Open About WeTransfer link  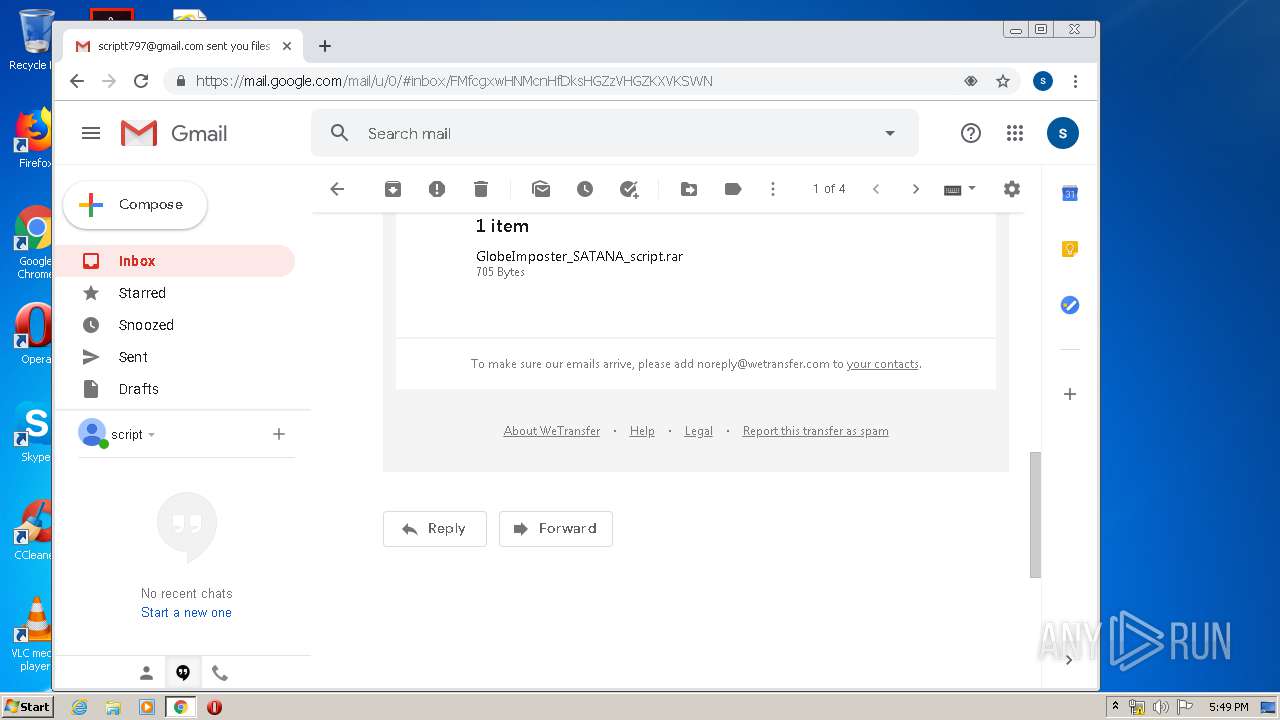[552, 431]
